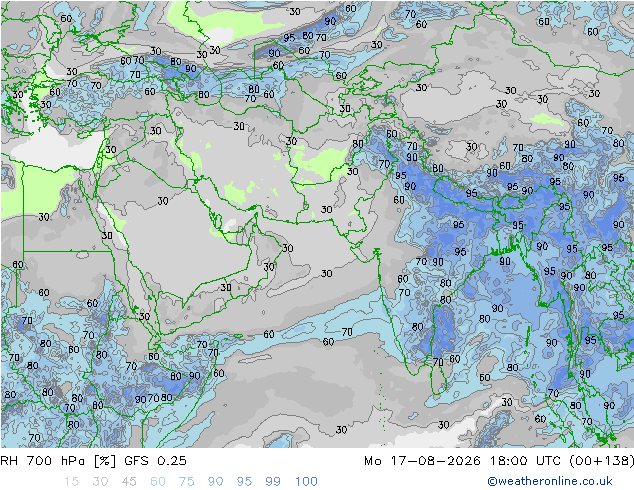Viewport: 634px width, 490px height.
Task: Click the "(00+138)" forecast offset text
Action: click(x=602, y=461)
